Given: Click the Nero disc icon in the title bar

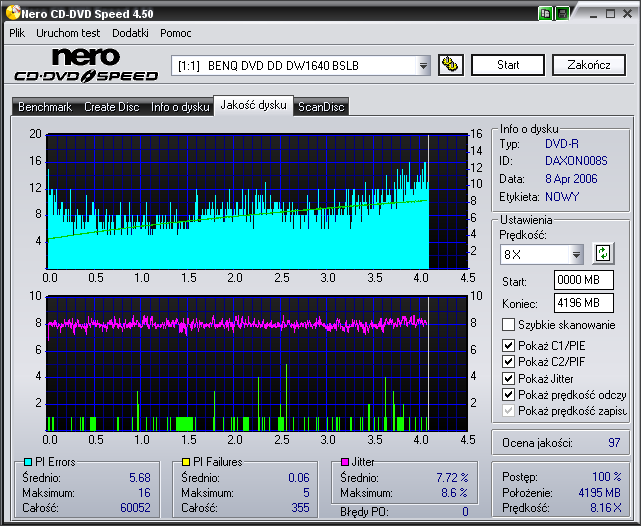Looking at the screenshot, I should click(13, 13).
